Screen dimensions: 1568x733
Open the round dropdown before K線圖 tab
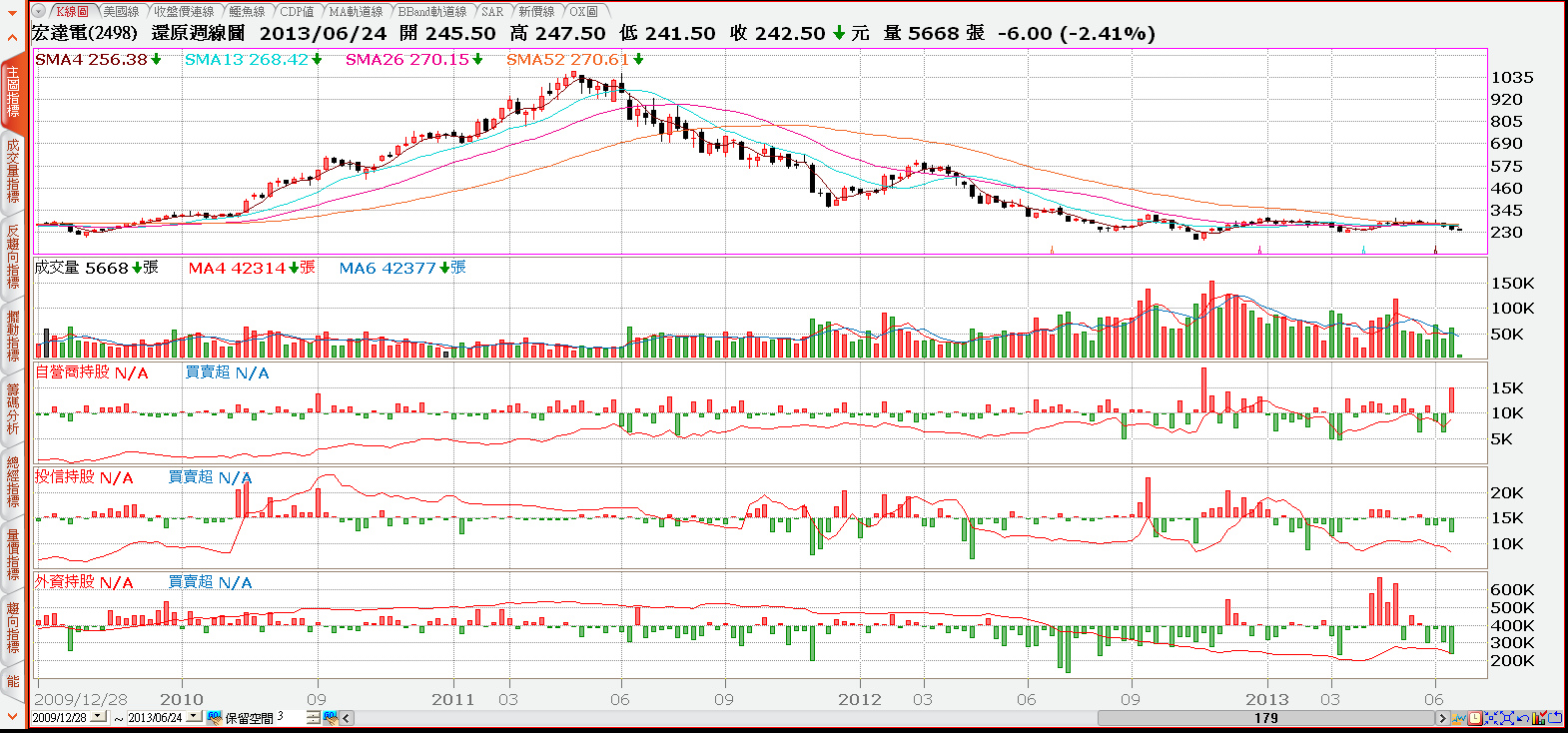tap(38, 11)
